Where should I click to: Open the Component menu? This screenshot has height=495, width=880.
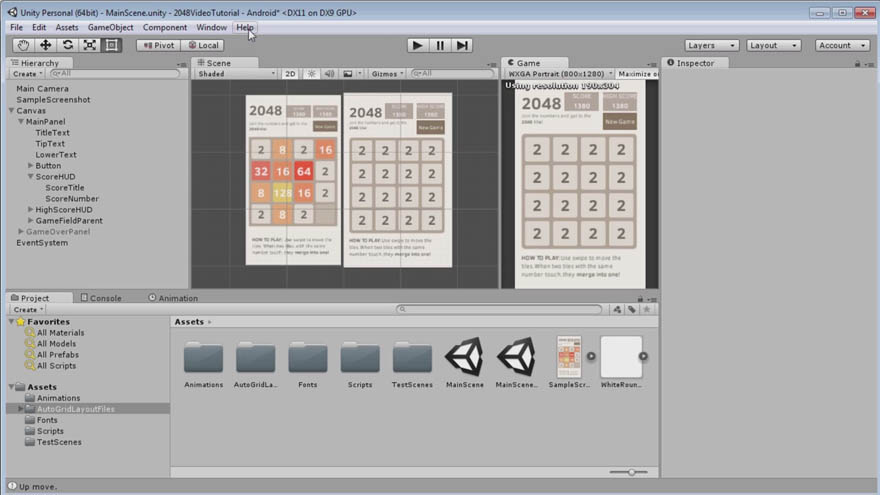tap(164, 27)
